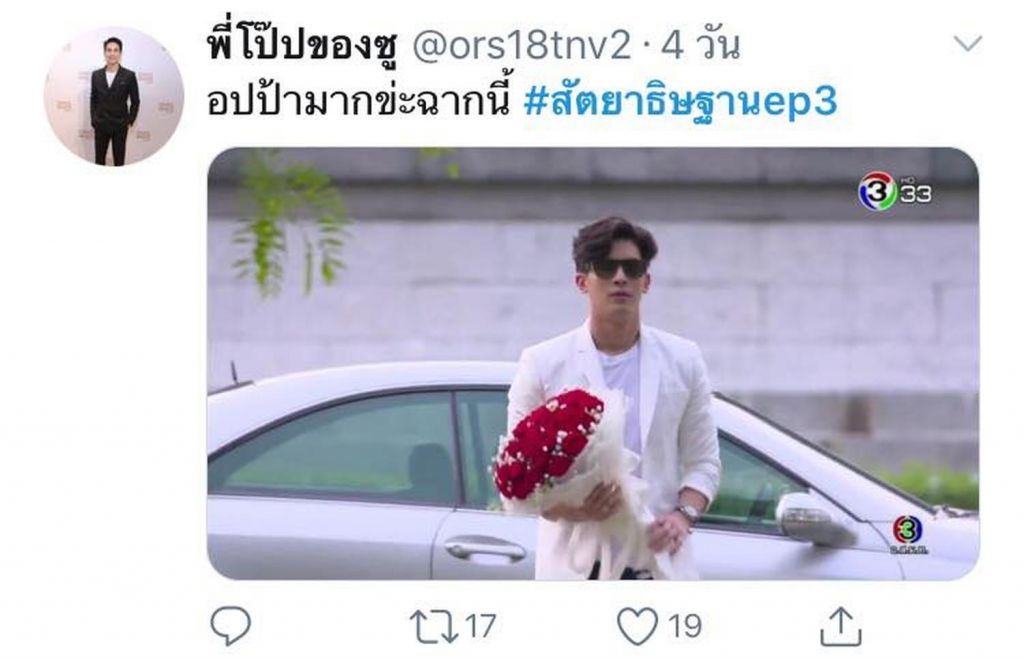Screen dimensions: 1024x659
Task: Click the @ors18tnv2 handle
Action: [522, 46]
